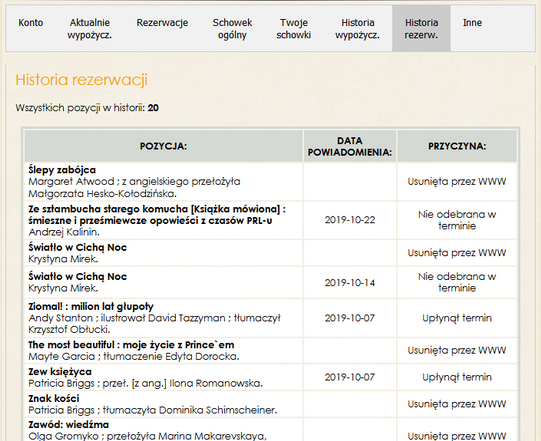Open Historia wypożycz. tab
This screenshot has width=541, height=441.
357,29
